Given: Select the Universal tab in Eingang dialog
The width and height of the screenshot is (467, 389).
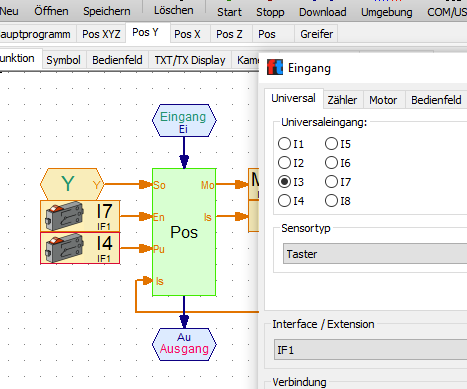Looking at the screenshot, I should click(x=293, y=98).
